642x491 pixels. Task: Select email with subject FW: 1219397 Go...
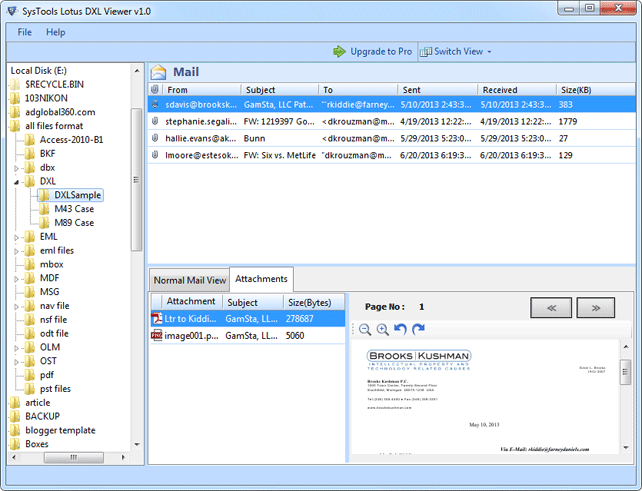coord(391,122)
